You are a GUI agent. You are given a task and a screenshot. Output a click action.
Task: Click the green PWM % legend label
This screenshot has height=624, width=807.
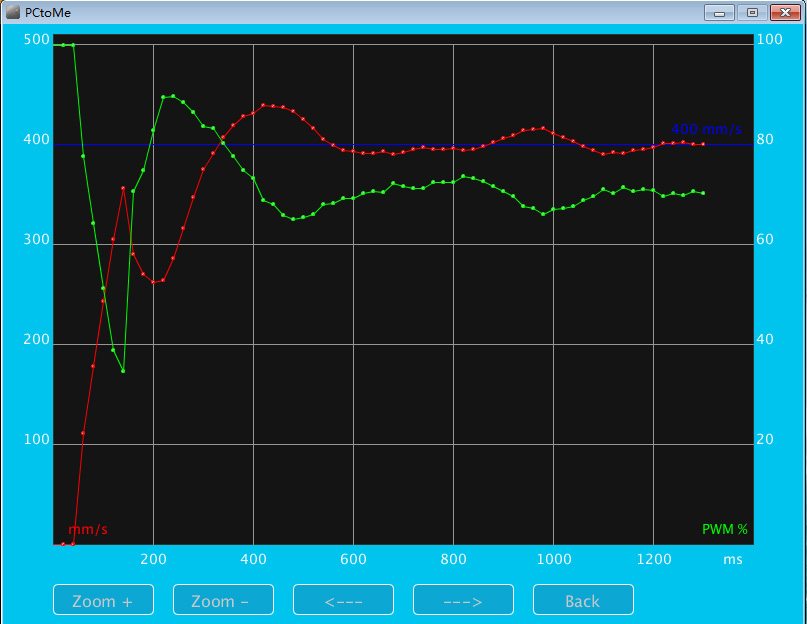(725, 529)
